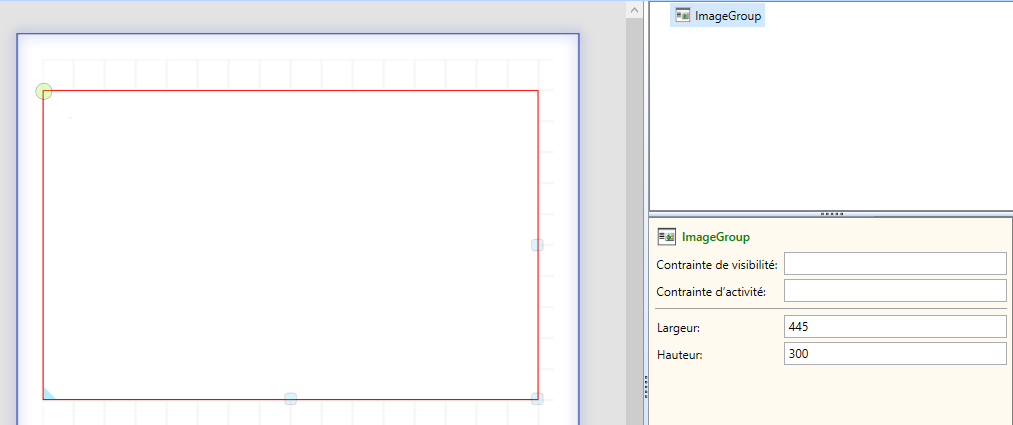Click the Contrainte de visibilité label
1013x425 pixels.
point(717,264)
